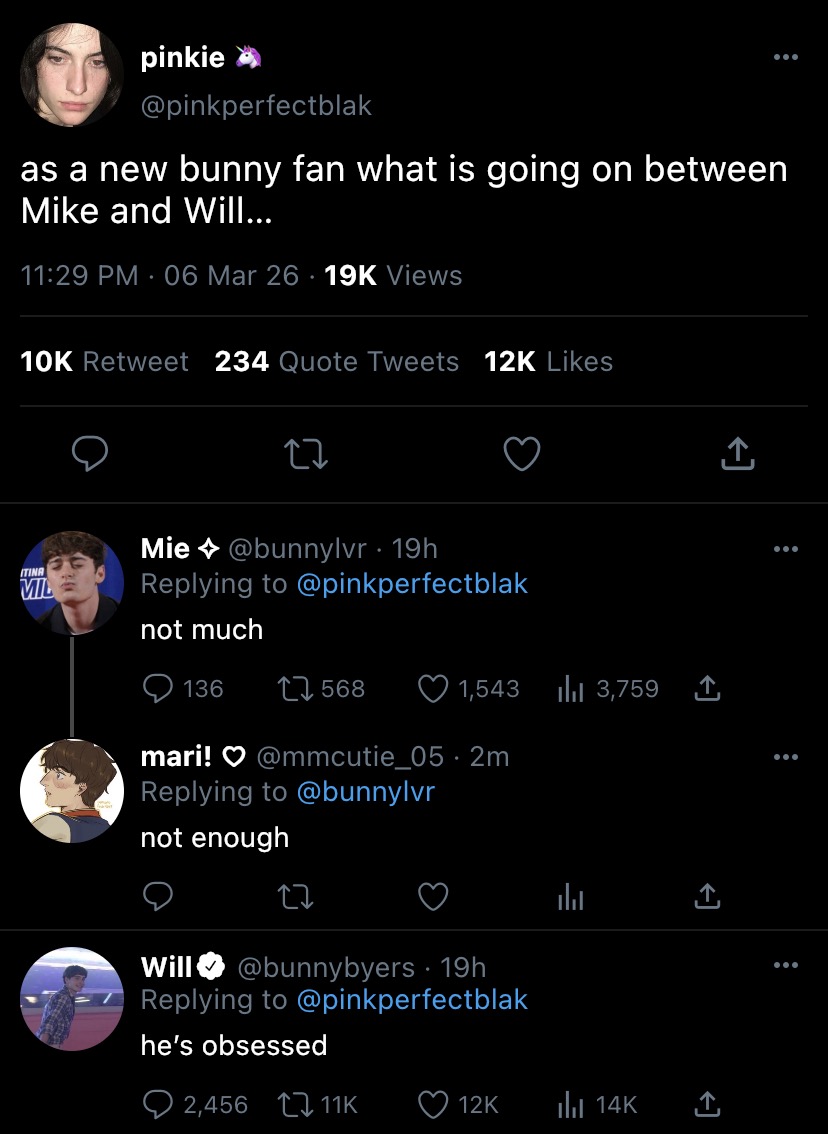View analytics for mari's reply
828x1134 pixels.
coord(568,898)
